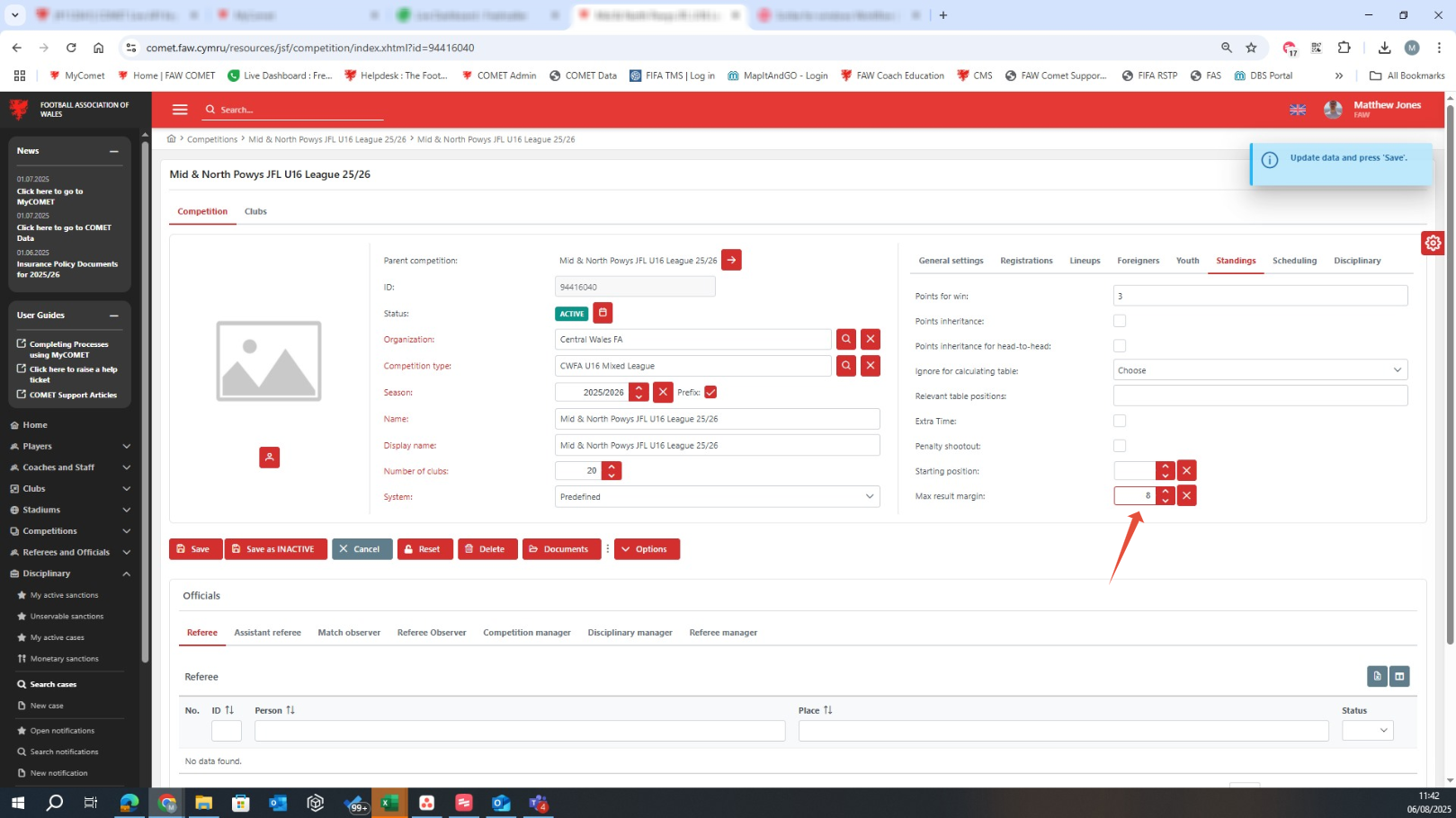Search Competition type with magnifier button
The width and height of the screenshot is (1456, 818).
(x=846, y=366)
